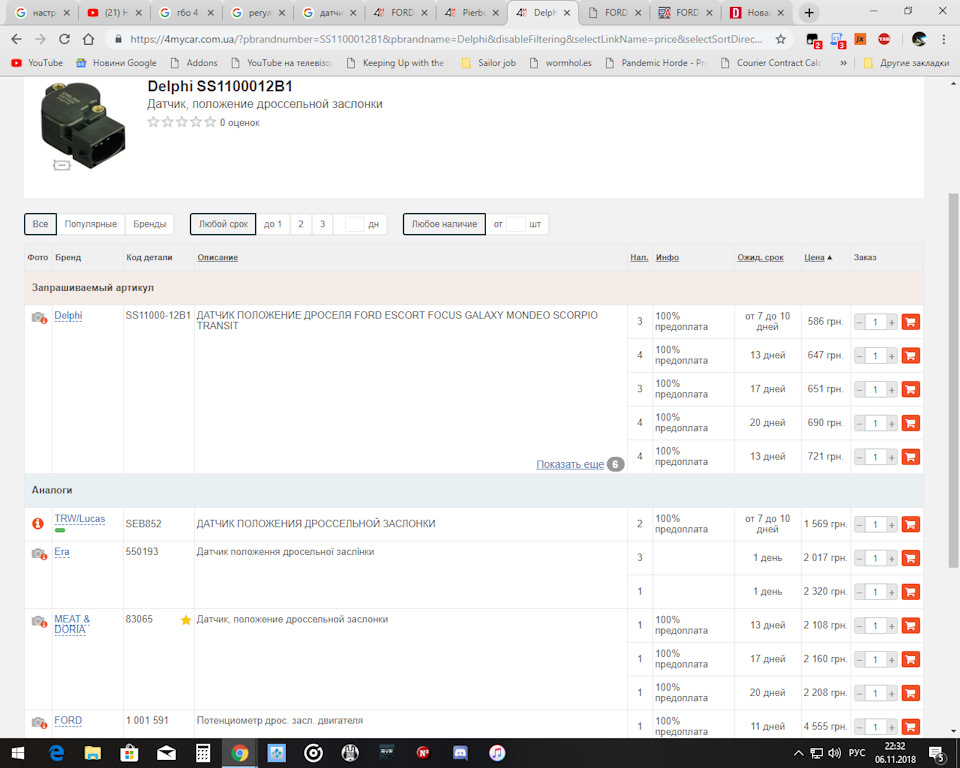Switch to the 'Pierb' browser tab
The width and height of the screenshot is (960, 768).
click(x=472, y=12)
